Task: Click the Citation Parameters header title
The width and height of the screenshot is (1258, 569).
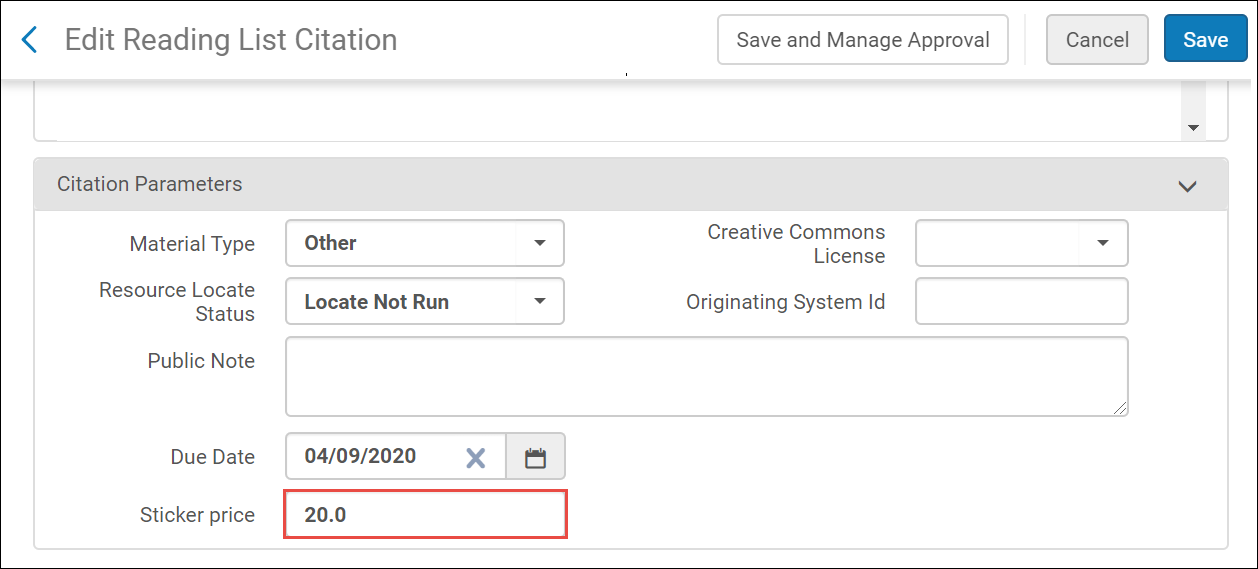Action: [150, 184]
